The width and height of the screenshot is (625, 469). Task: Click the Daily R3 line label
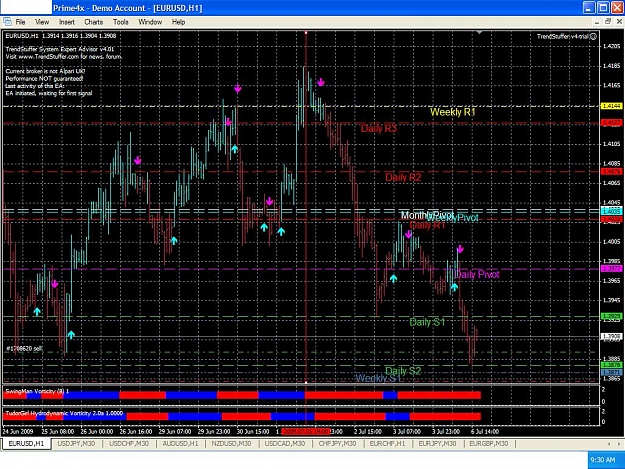click(379, 128)
